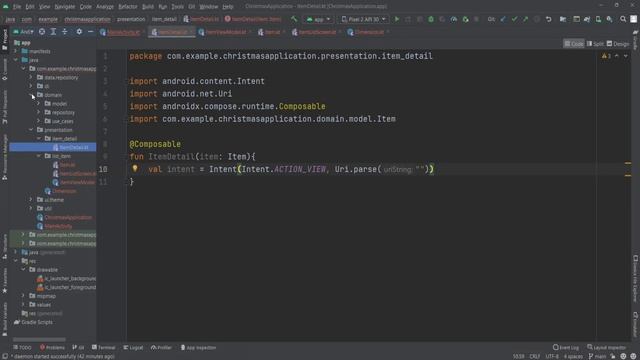This screenshot has width=640, height=360.
Task: Expand the ui.theme package
Action: coord(31,200)
